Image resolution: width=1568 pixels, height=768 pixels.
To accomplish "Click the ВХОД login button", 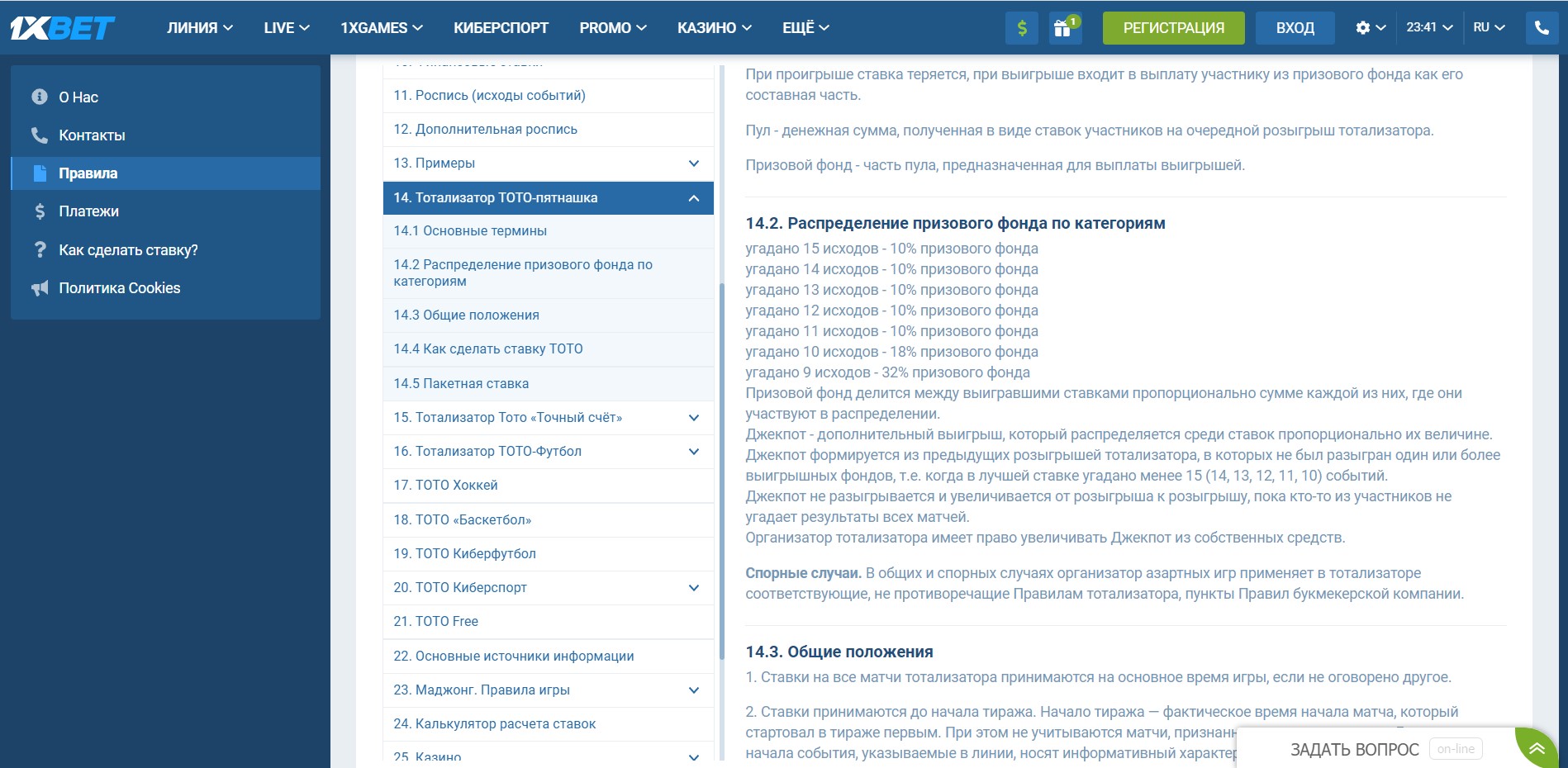I will click(1295, 28).
